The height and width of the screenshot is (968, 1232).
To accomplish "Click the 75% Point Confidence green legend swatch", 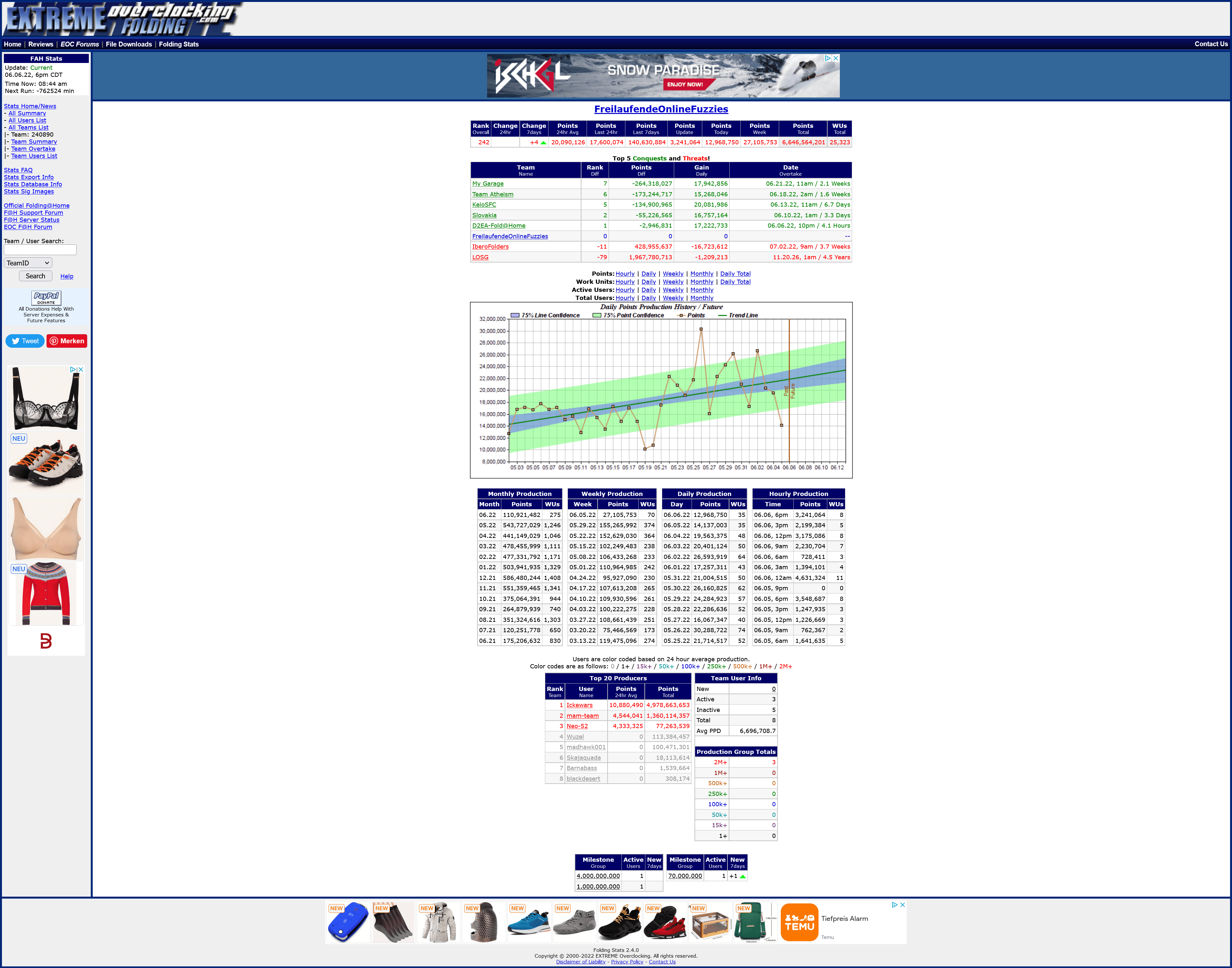I will pyautogui.click(x=596, y=316).
